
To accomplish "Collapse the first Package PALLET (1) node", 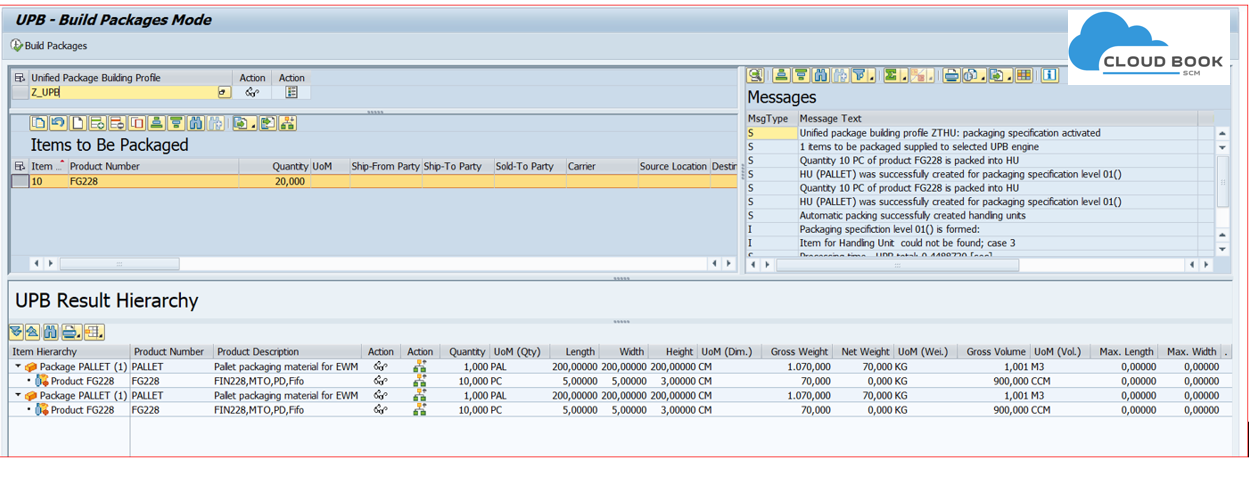I will pyautogui.click(x=18, y=367).
